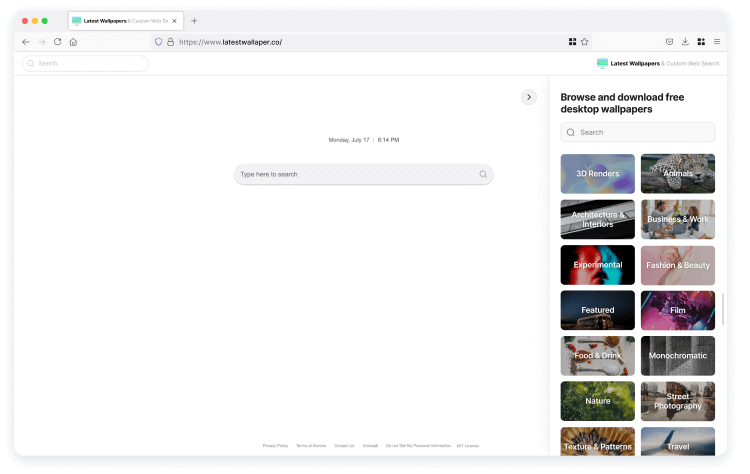Image resolution: width=750 pixels, height=474 pixels.
Task: Click the magnifier icon in center search bar
Action: click(483, 174)
